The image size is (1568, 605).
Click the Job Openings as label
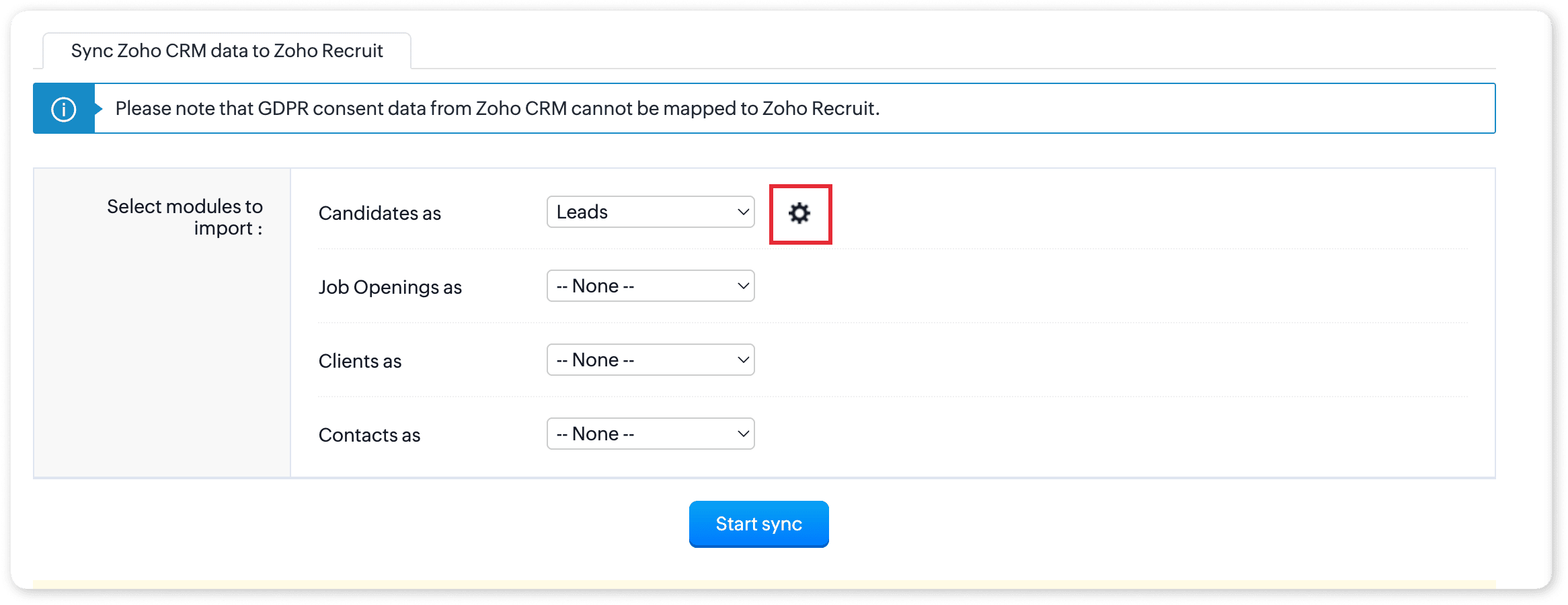tap(390, 287)
